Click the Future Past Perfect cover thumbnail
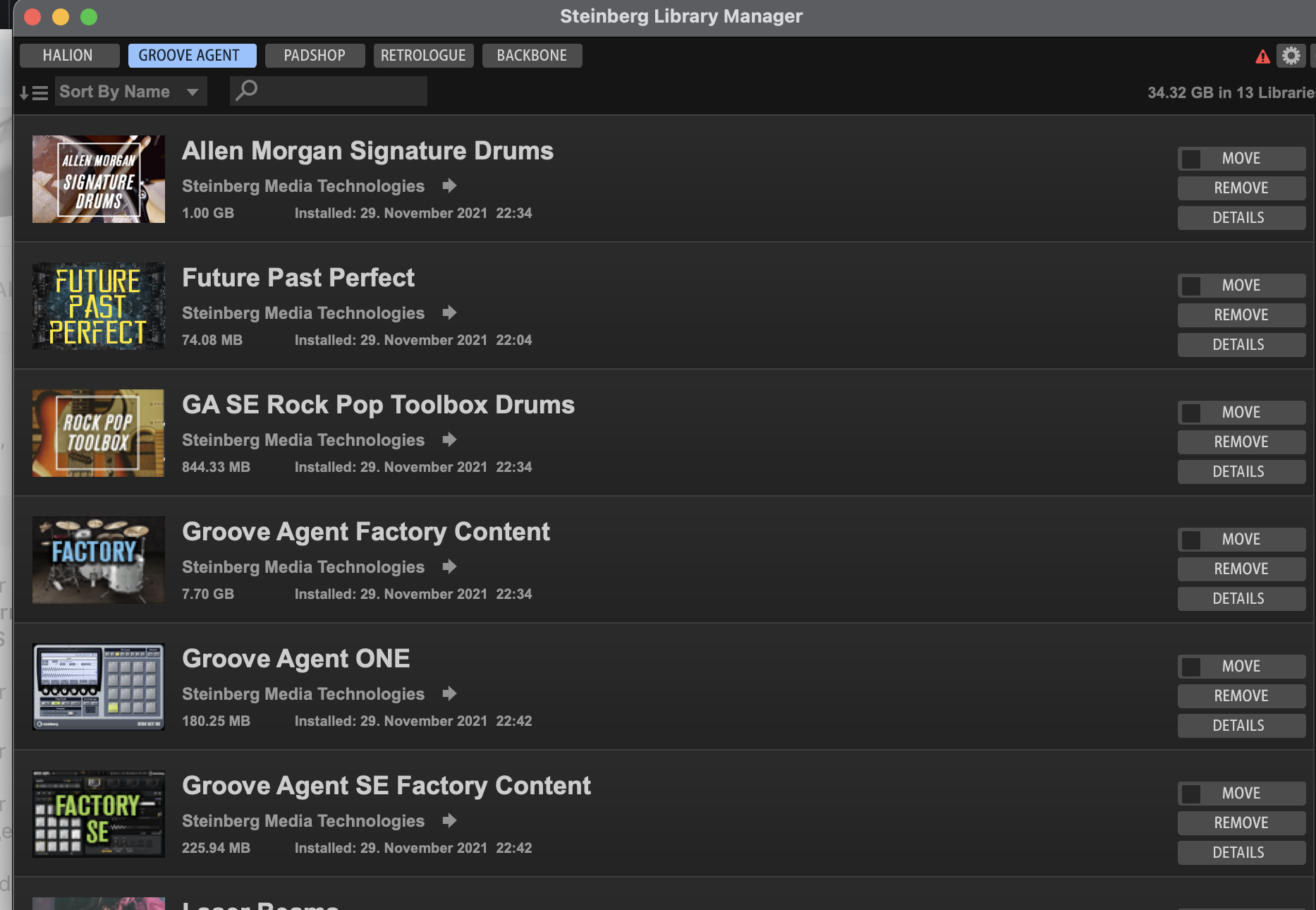Screen dimensions: 1316x910 (x=99, y=306)
